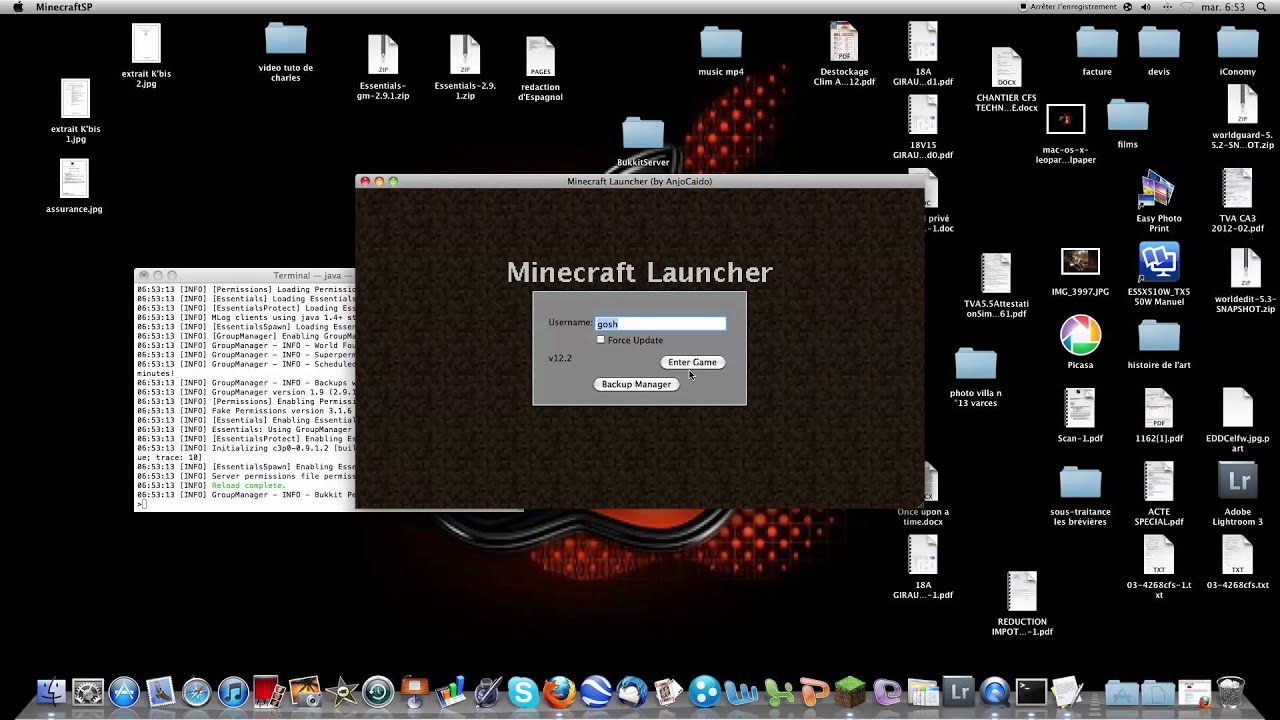The image size is (1280, 720).
Task: Open the Apple menu
Action: click(17, 7)
